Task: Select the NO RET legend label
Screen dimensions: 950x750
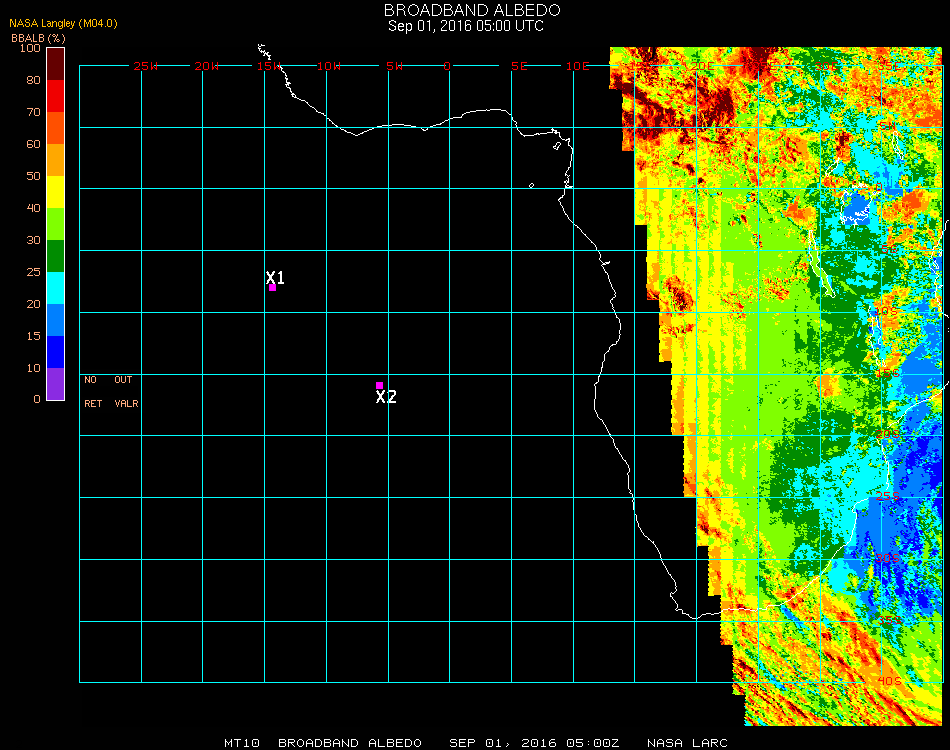Action: pos(92,392)
